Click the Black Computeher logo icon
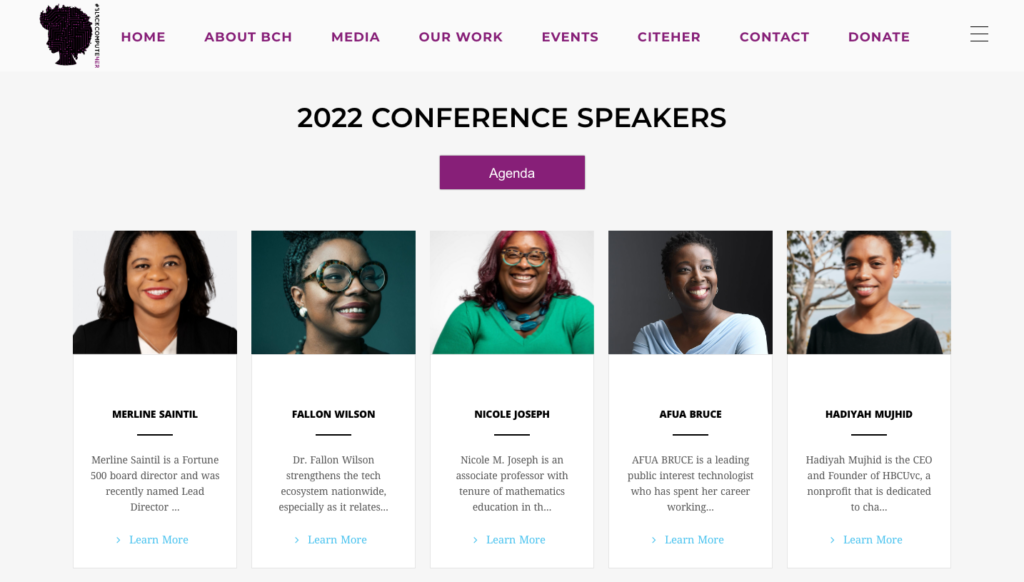Screen dimensions: 1024x582 point(68,36)
